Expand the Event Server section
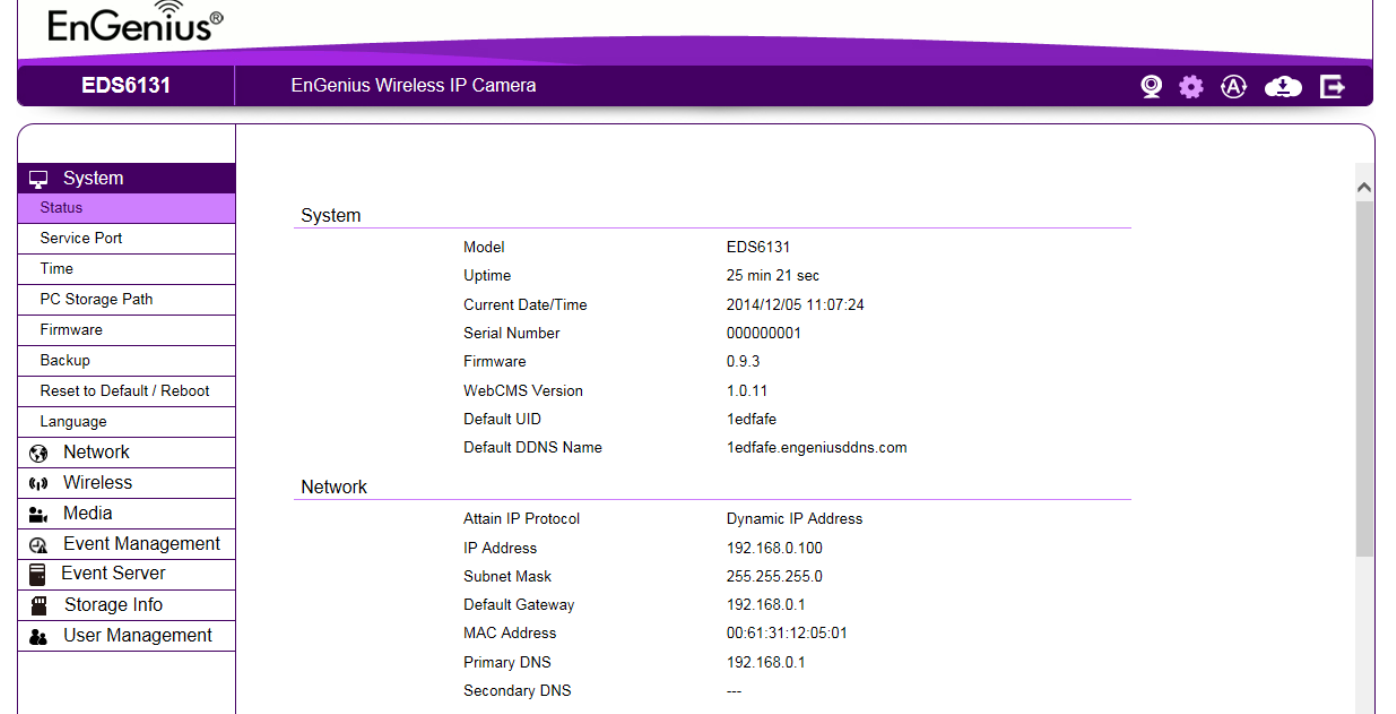1396x714 pixels. [126, 574]
